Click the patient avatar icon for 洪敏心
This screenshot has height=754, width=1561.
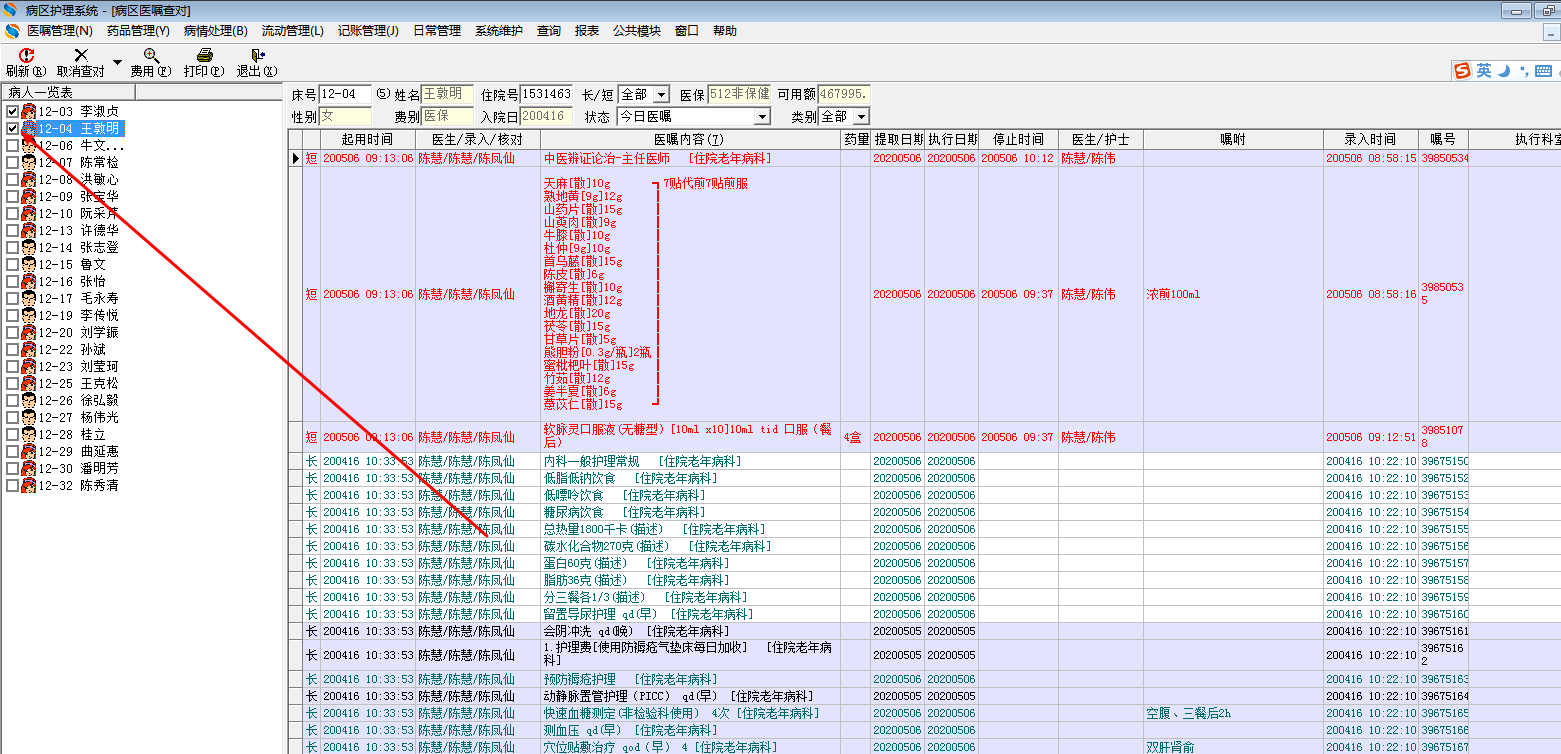[x=29, y=179]
